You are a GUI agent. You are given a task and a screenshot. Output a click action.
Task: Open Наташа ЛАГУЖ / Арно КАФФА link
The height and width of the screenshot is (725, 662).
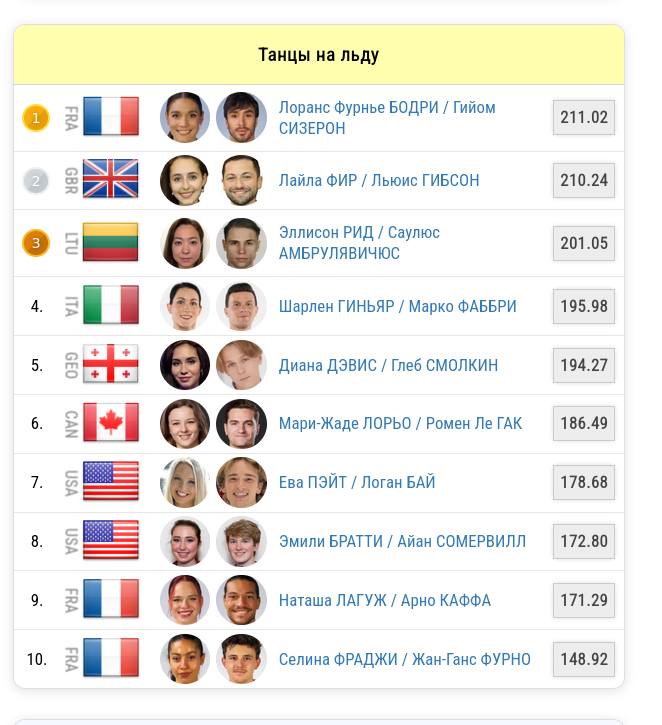pos(385,600)
